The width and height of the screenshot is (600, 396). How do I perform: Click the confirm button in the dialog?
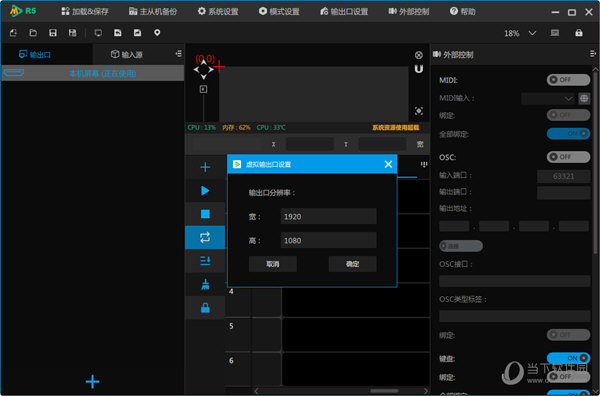pyautogui.click(x=352, y=264)
